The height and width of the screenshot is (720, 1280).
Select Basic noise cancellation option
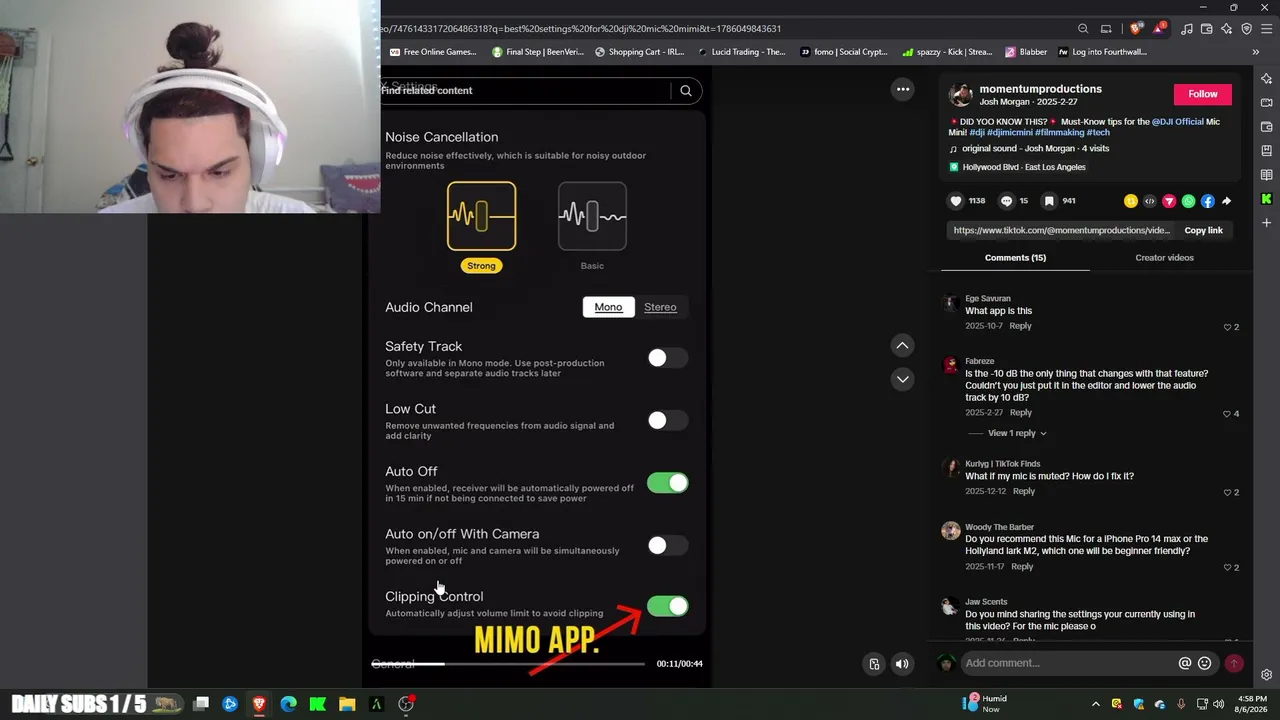pos(592,216)
